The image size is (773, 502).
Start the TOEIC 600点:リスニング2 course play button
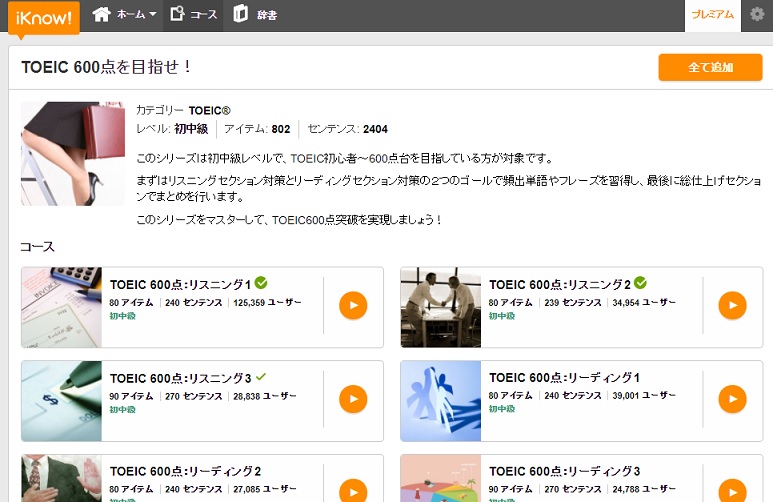[x=732, y=306]
